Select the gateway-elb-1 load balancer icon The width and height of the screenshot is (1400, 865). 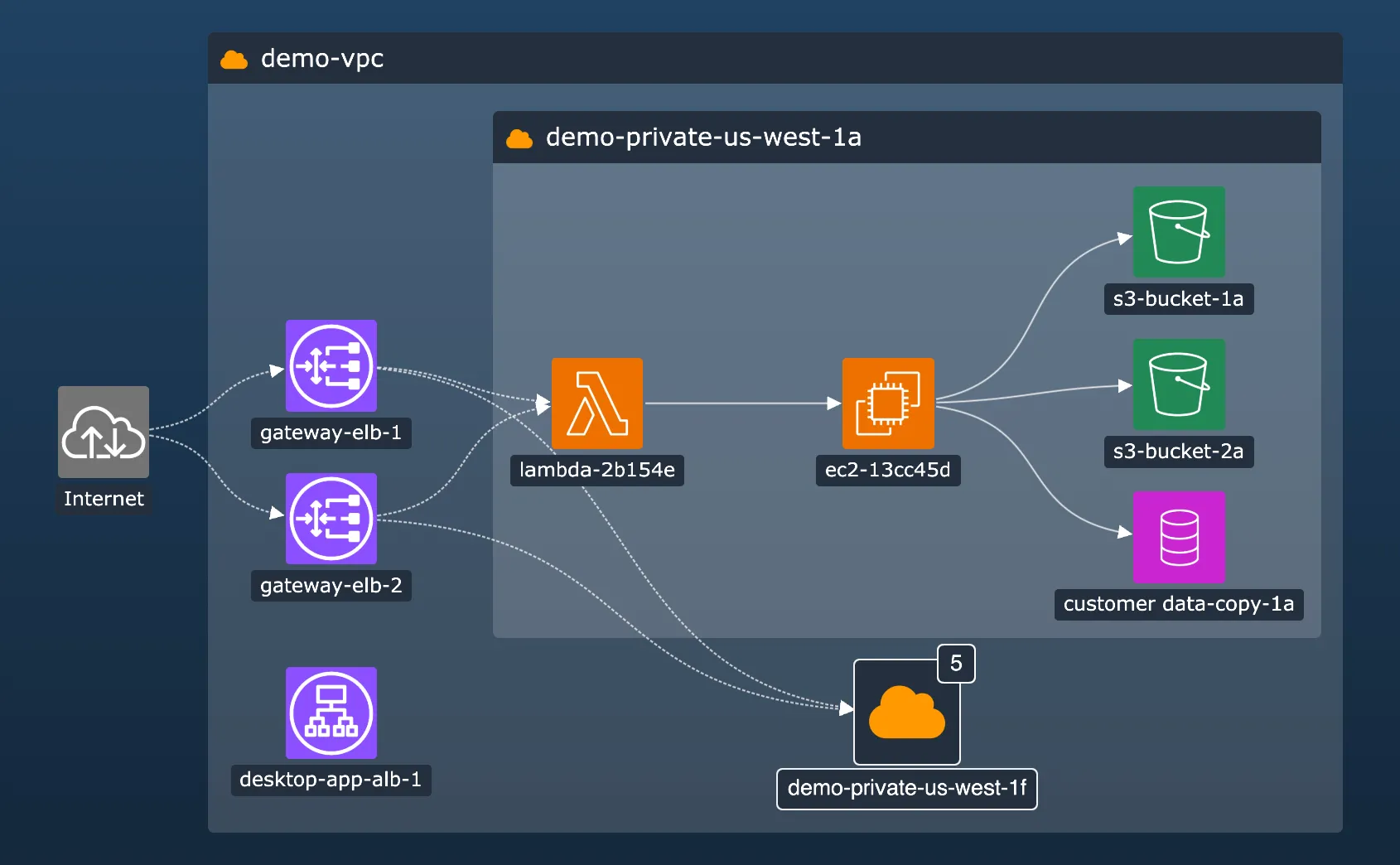[331, 365]
